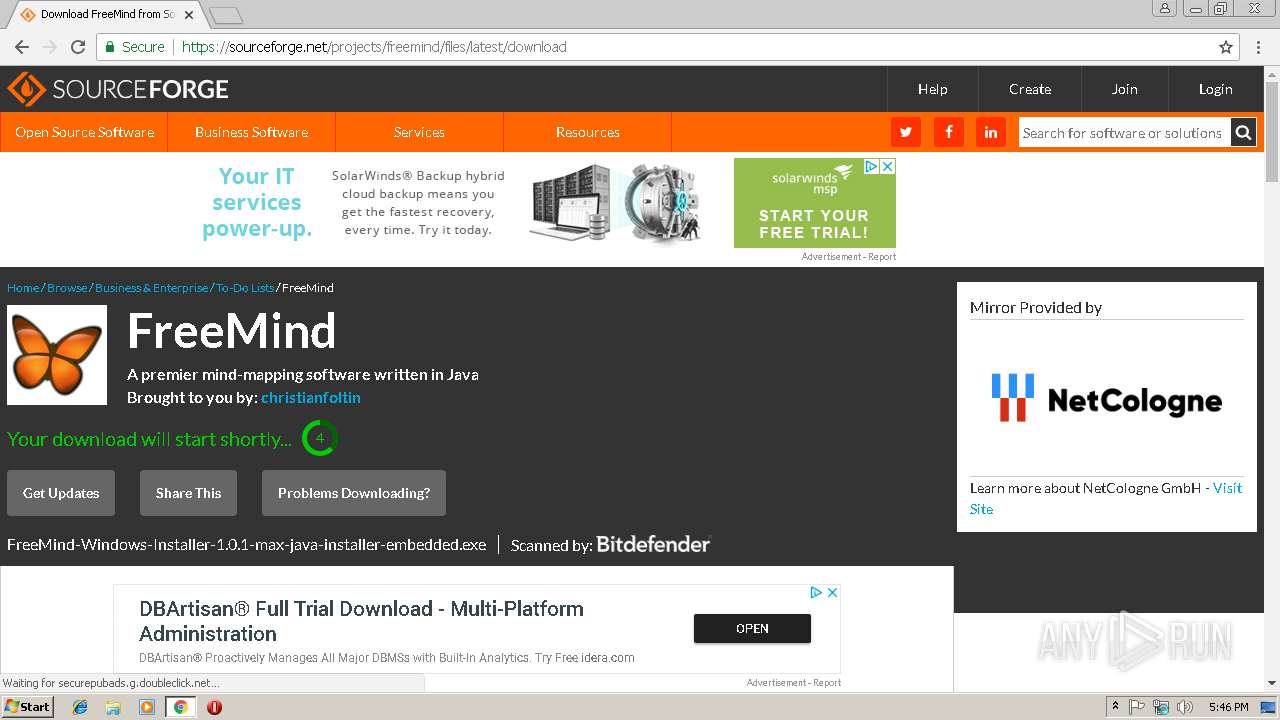The width and height of the screenshot is (1280, 720).
Task: Close the Download FreeMind browser tab
Action: pyautogui.click(x=189, y=15)
